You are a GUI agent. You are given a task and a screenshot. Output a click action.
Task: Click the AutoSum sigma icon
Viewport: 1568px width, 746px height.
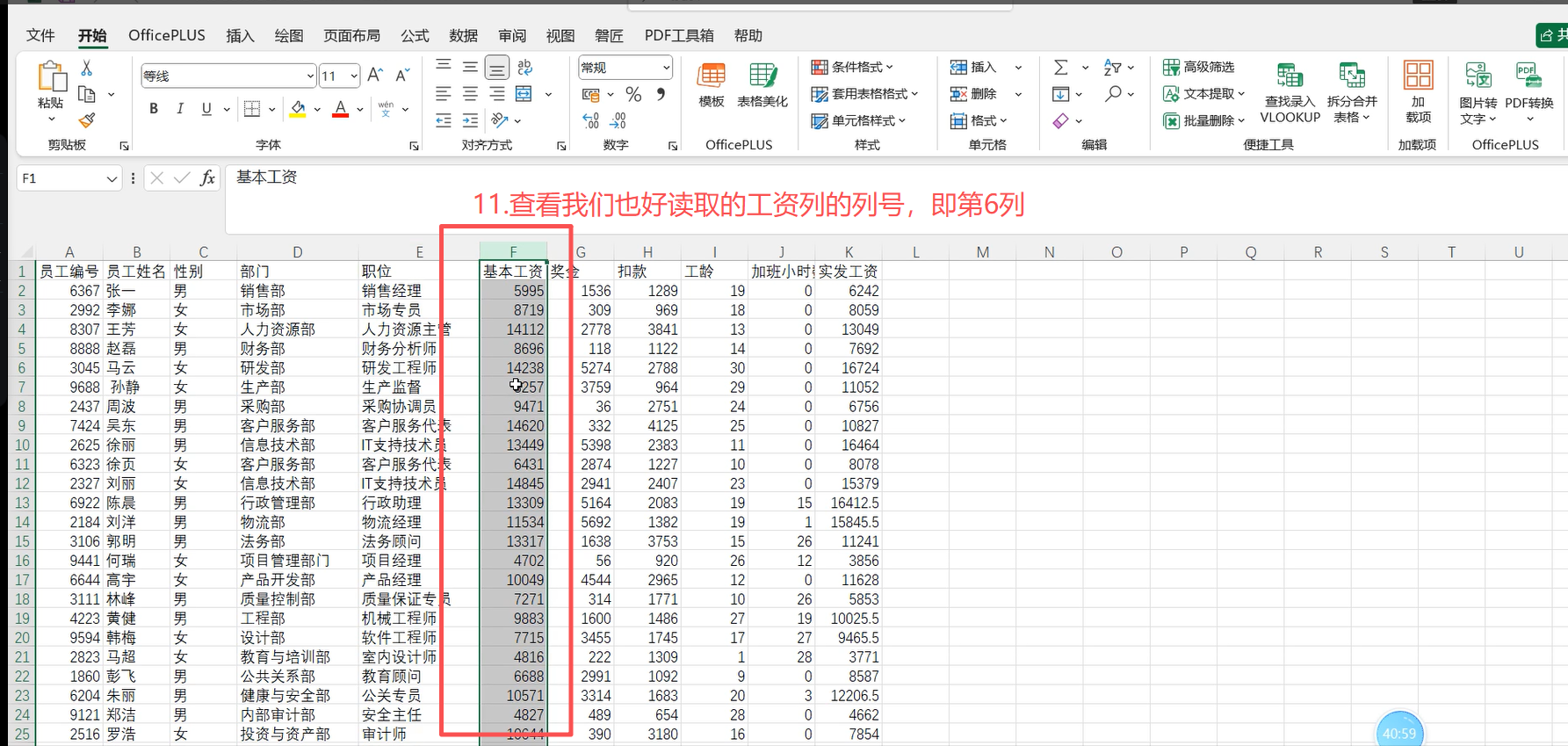(1061, 67)
